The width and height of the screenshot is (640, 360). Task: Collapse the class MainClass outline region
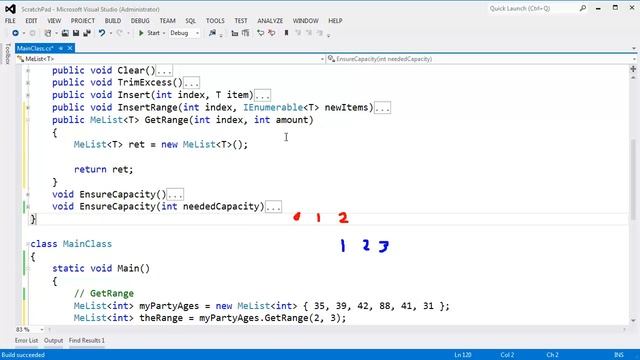[28, 244]
